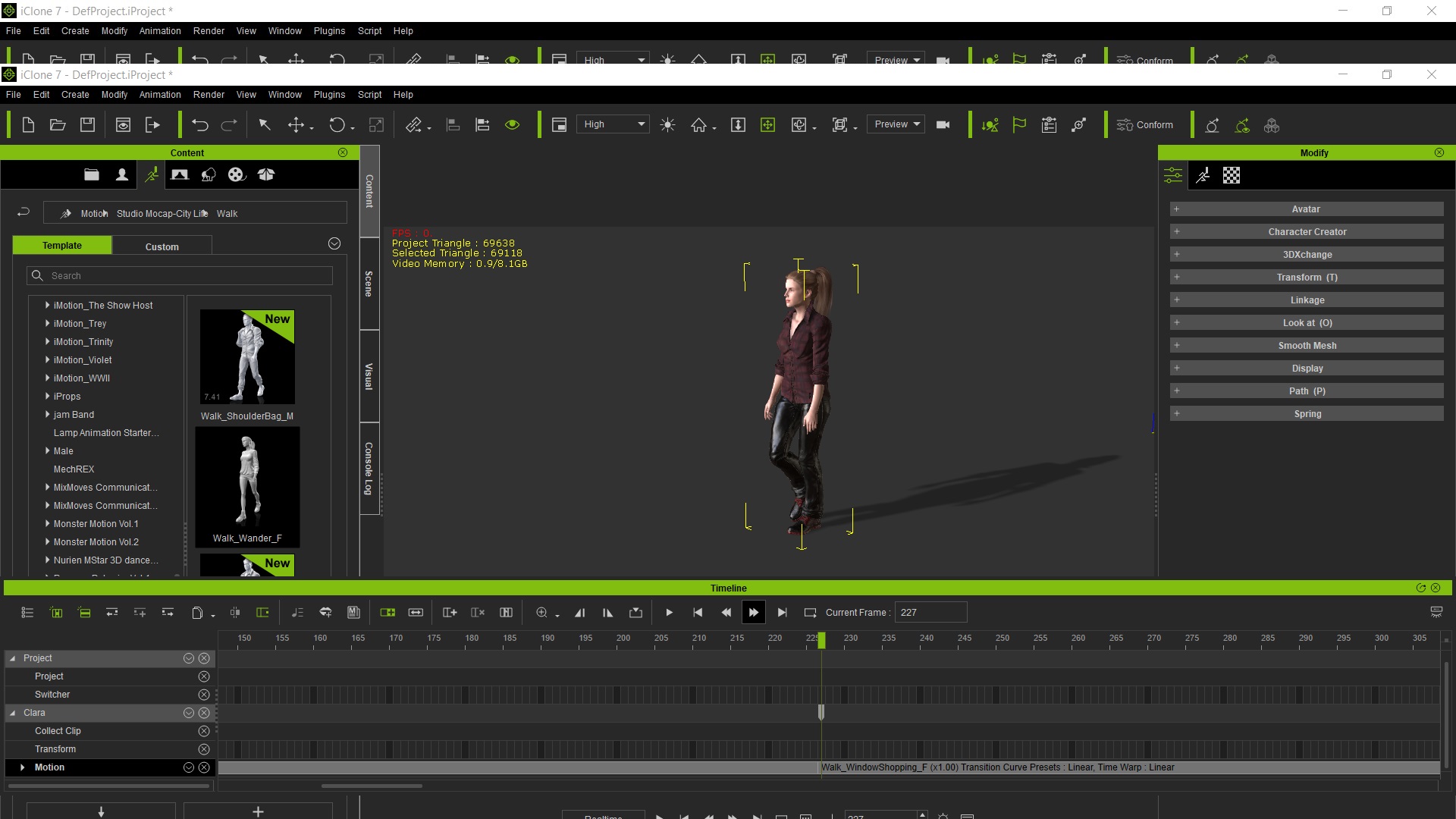Click the playhead marker at frame 227
The width and height of the screenshot is (1456, 819).
(821, 641)
